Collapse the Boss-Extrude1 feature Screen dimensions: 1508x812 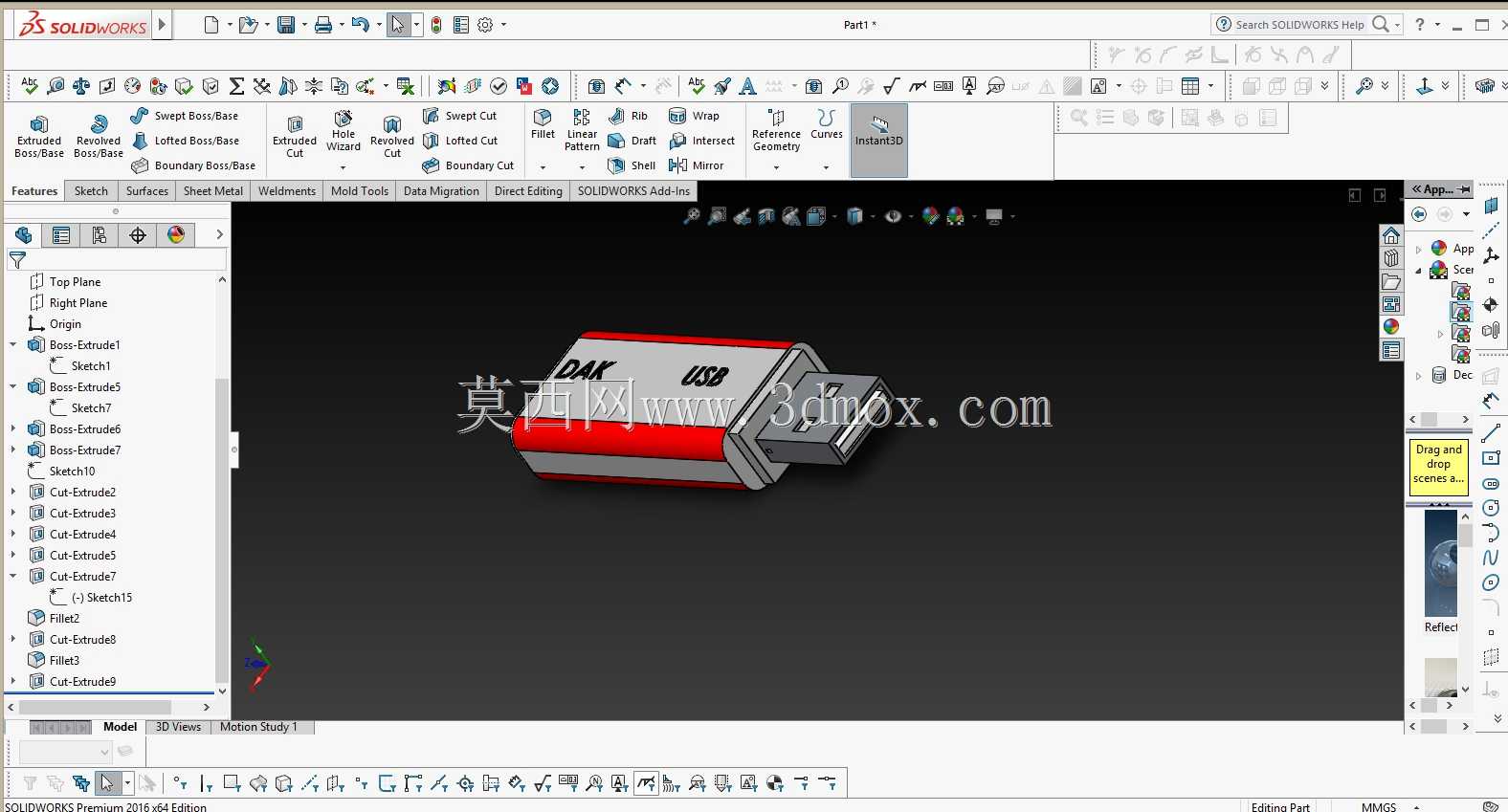[x=13, y=344]
